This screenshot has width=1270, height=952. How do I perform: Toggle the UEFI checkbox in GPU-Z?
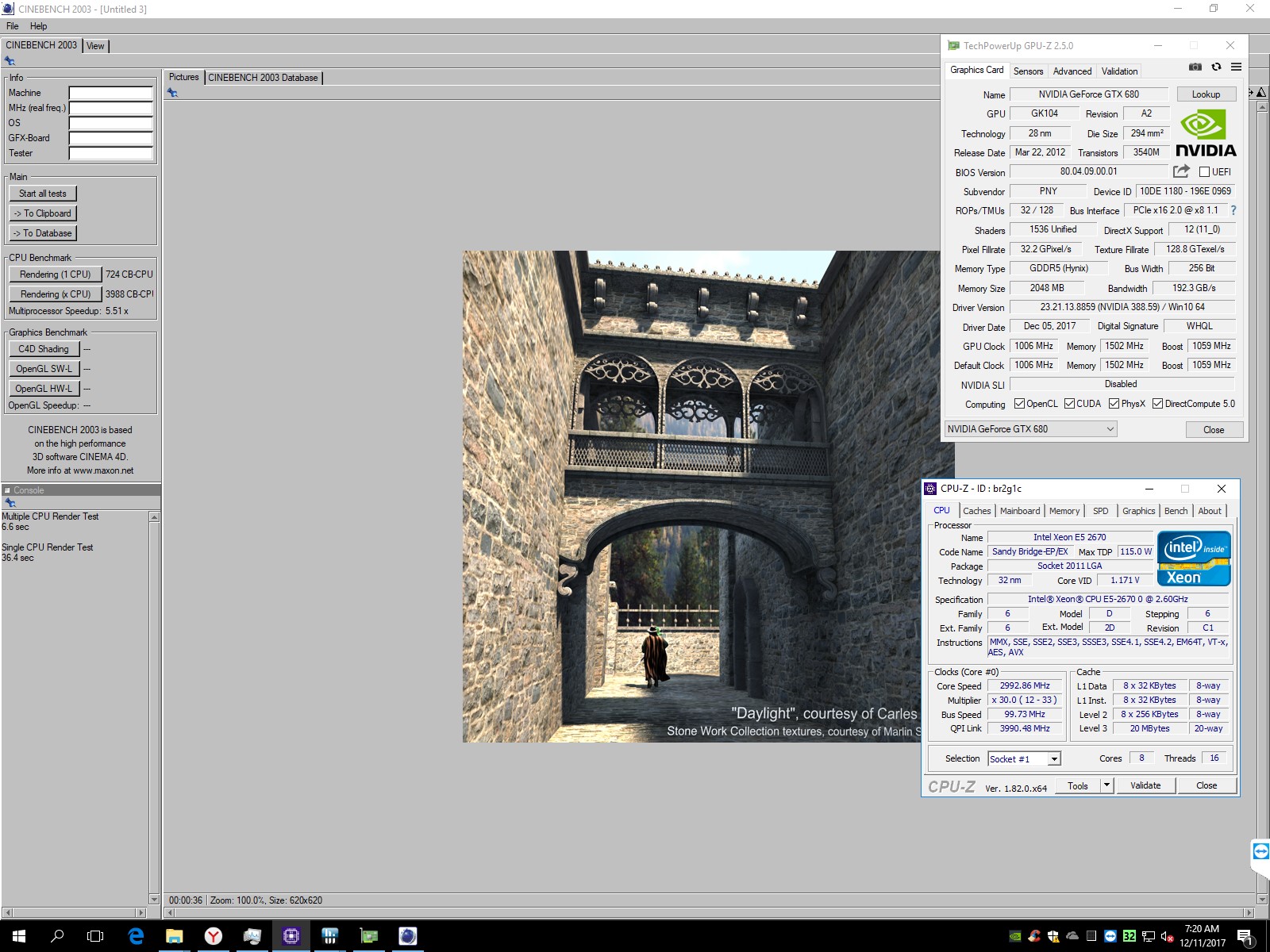[x=1204, y=171]
